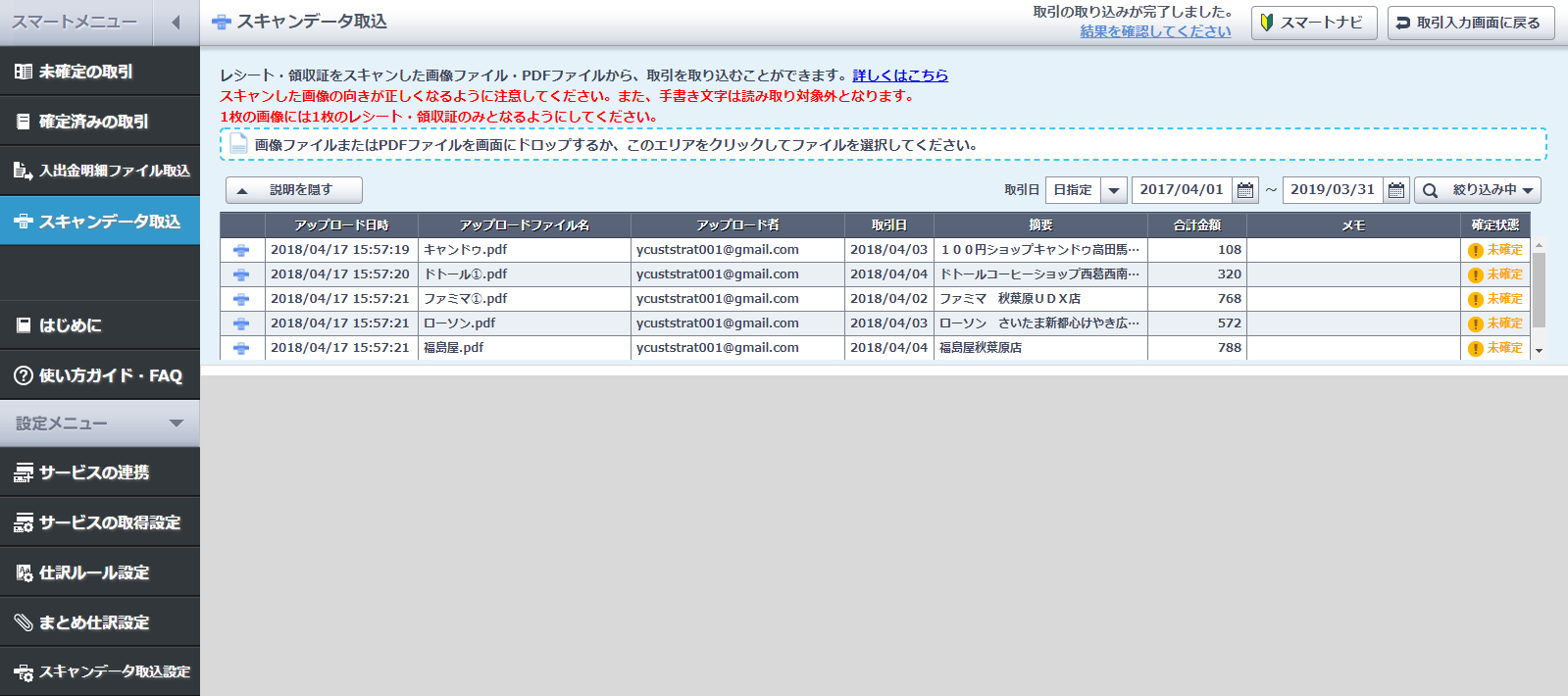Viewport: 1568px width, 696px height.
Task: Click 未確定 status in キャンドゥ.pdf row
Action: coord(1495,250)
